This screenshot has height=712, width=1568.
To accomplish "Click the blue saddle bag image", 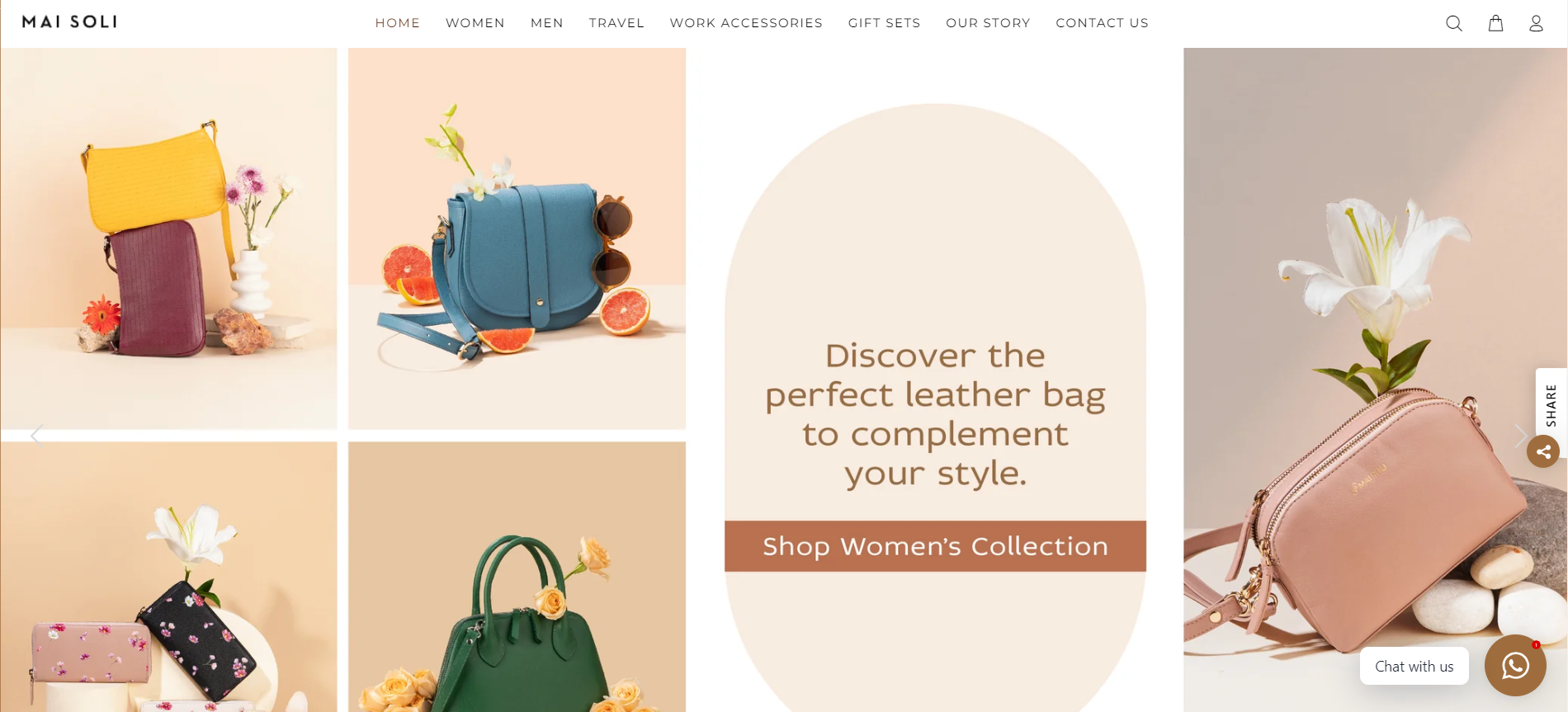I will pos(517,238).
